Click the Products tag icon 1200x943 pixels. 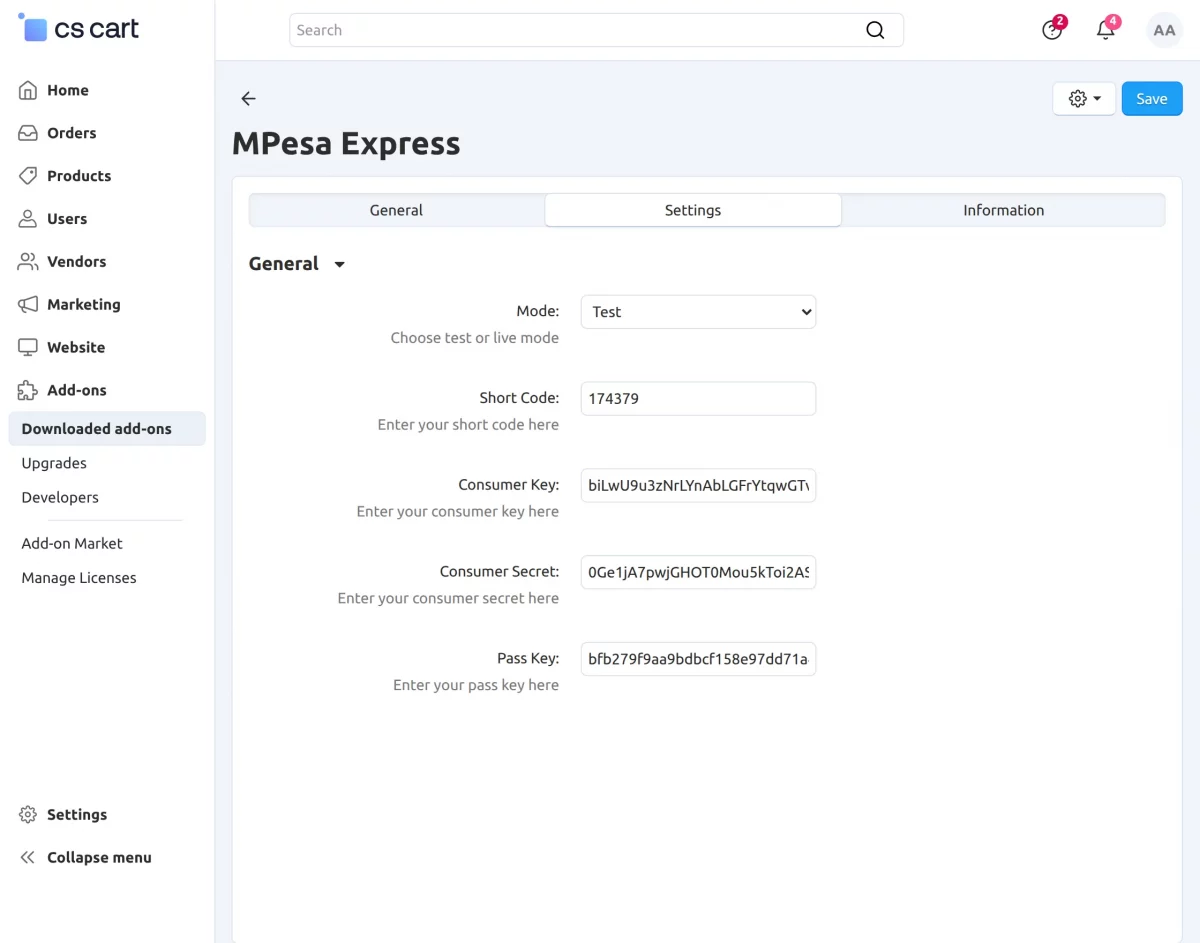coord(28,176)
